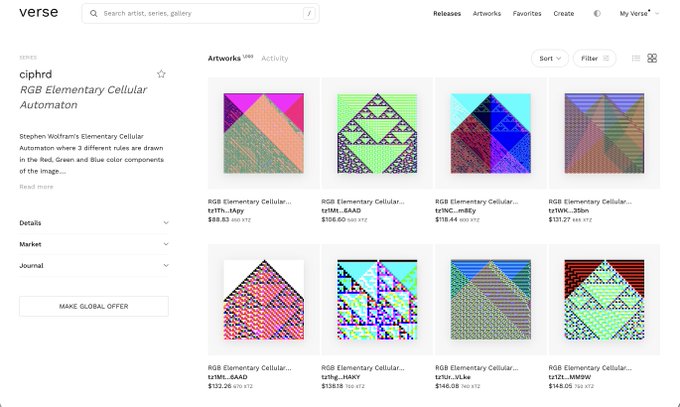The height and width of the screenshot is (407, 680).
Task: Switch to the Activity tab
Action: (x=275, y=58)
